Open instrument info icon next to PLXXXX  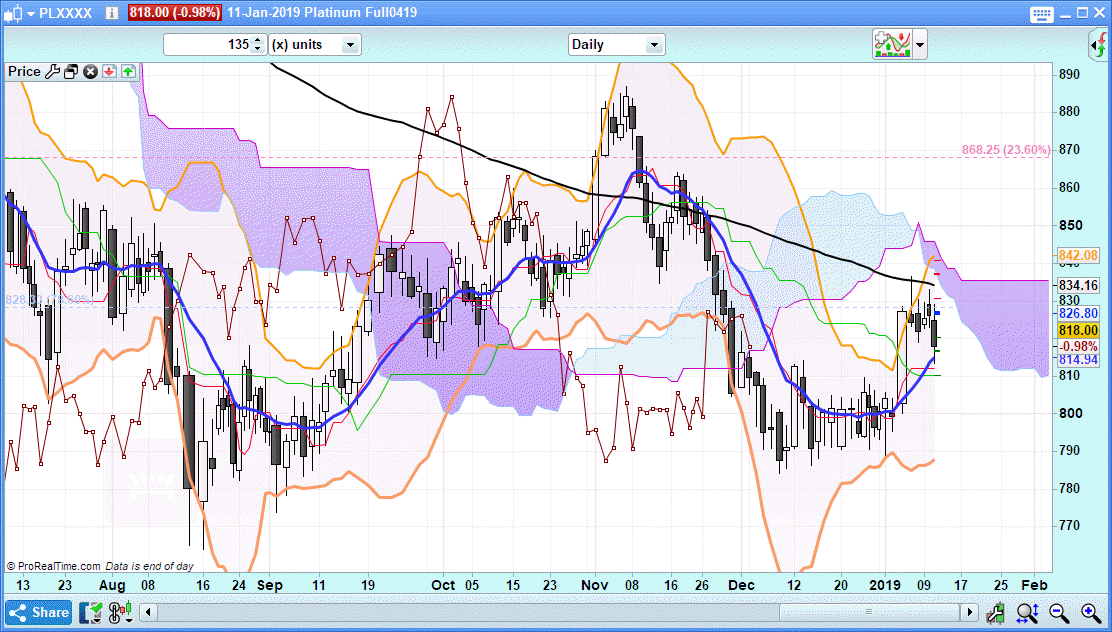tap(112, 13)
